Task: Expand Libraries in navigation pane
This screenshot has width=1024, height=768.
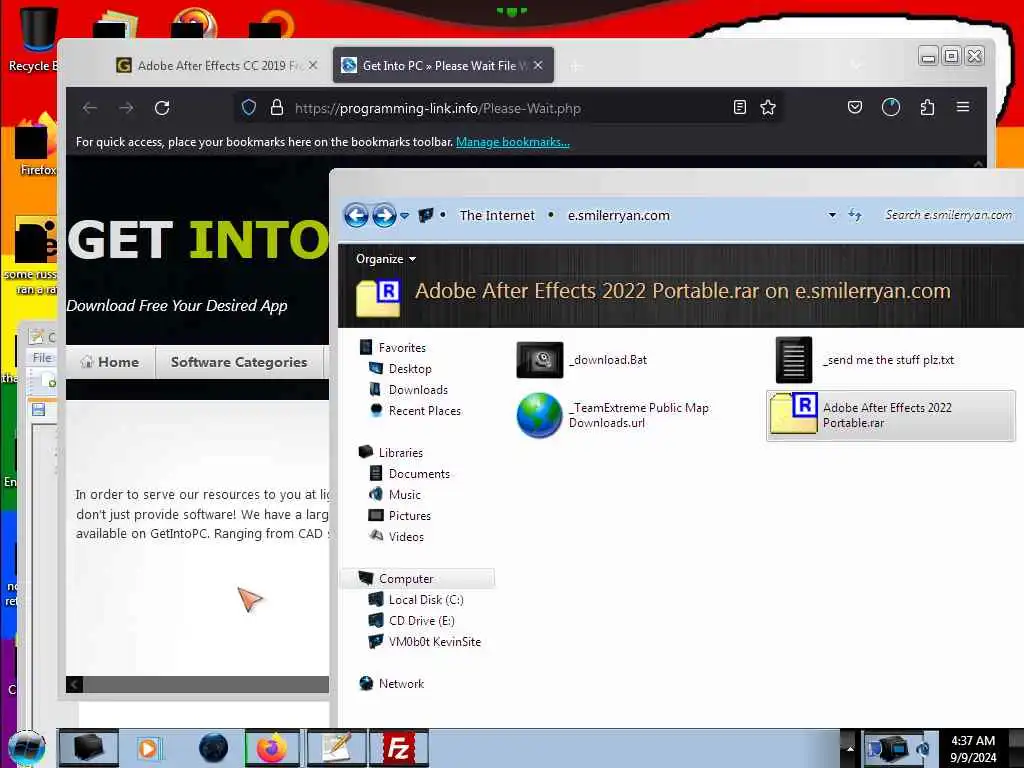Action: (x=391, y=453)
